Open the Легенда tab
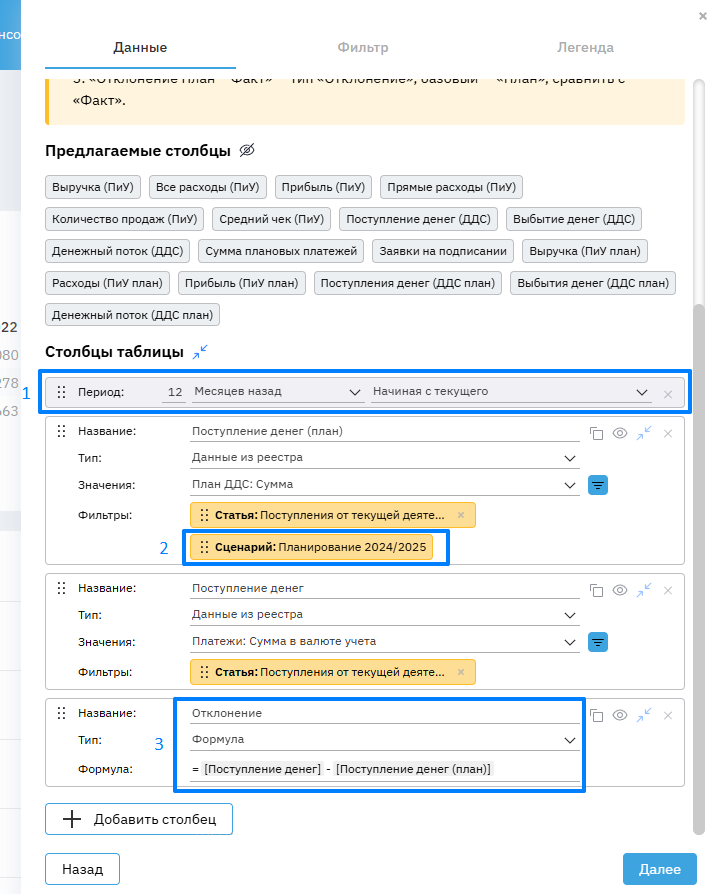718x894 pixels. 585,47
